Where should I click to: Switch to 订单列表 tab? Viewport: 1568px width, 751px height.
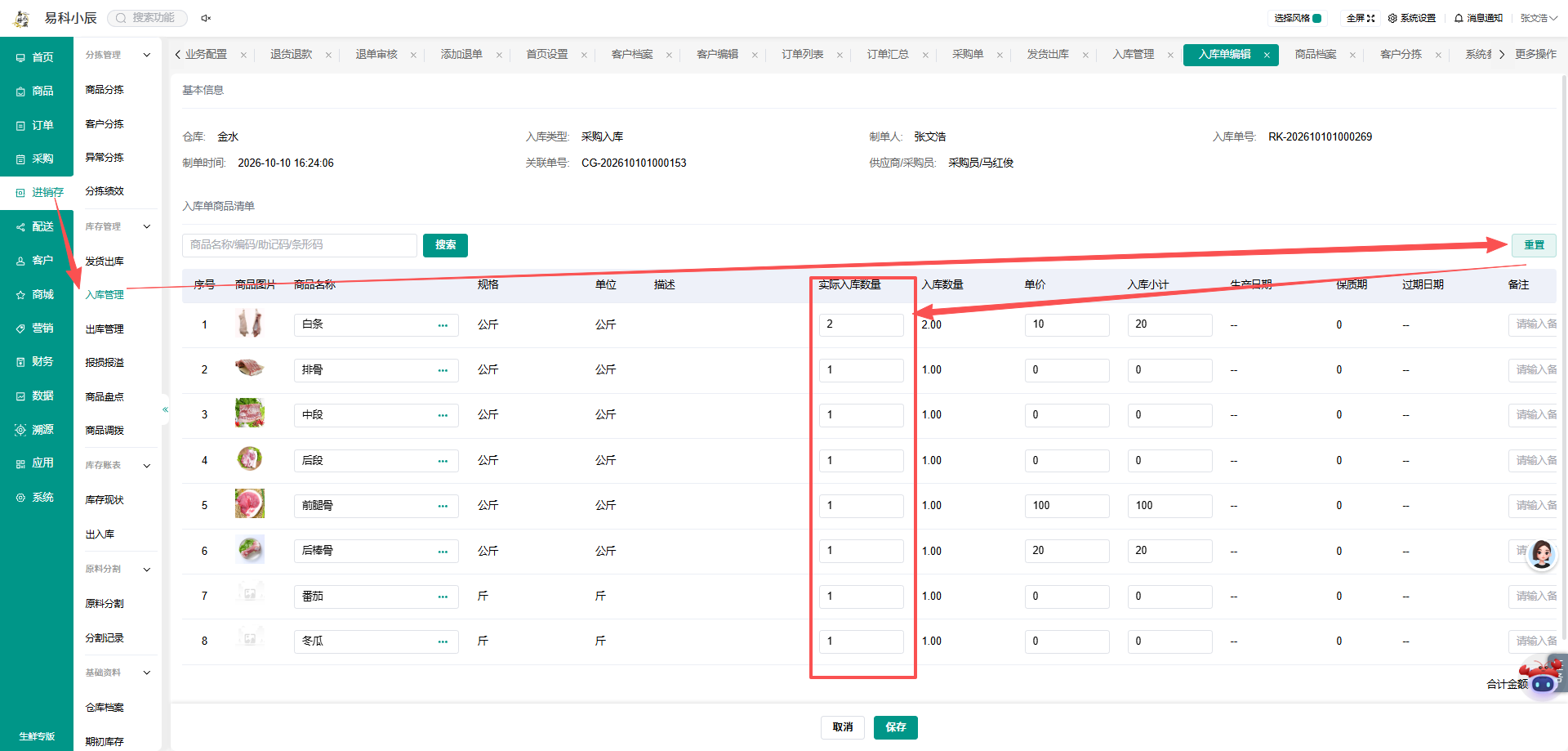803,54
